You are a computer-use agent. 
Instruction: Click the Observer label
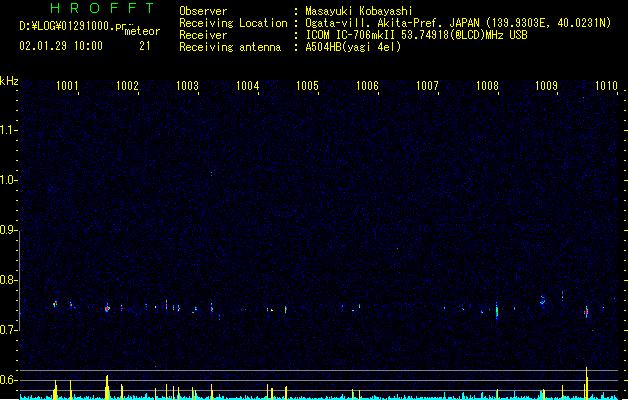(x=203, y=11)
